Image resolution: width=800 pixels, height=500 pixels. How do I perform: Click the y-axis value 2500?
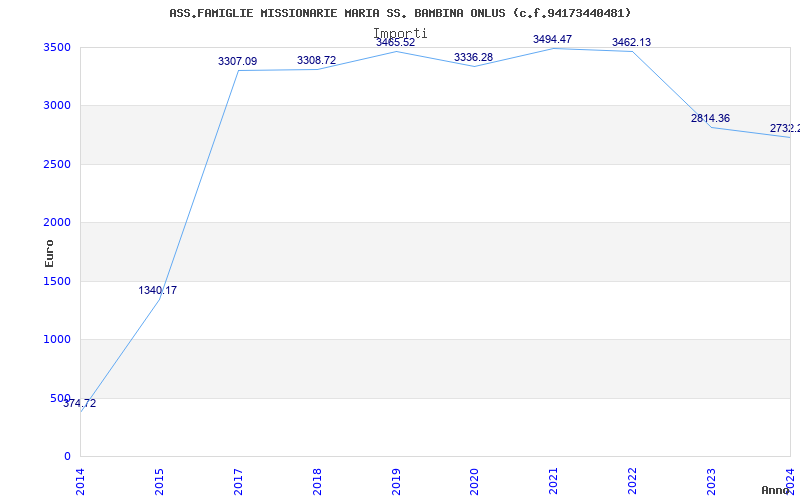coord(59,164)
